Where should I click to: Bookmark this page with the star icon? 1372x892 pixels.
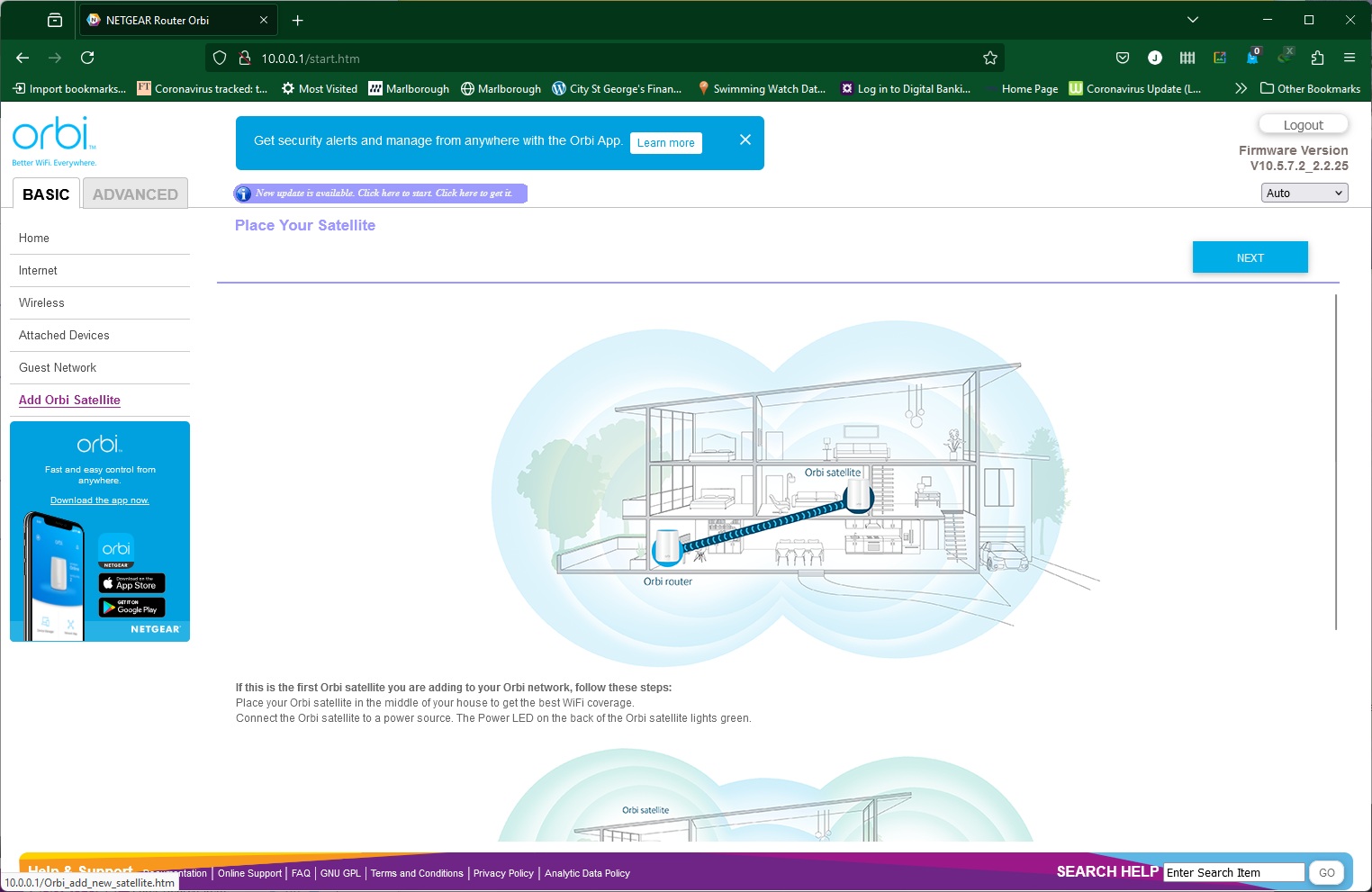[990, 58]
